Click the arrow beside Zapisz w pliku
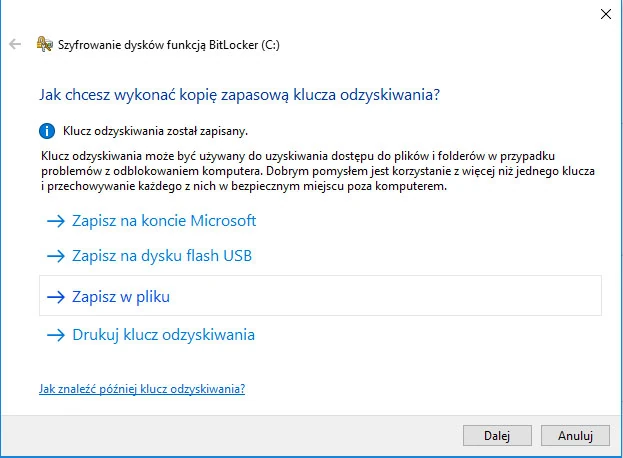Image resolution: width=623 pixels, height=458 pixels. 56,297
